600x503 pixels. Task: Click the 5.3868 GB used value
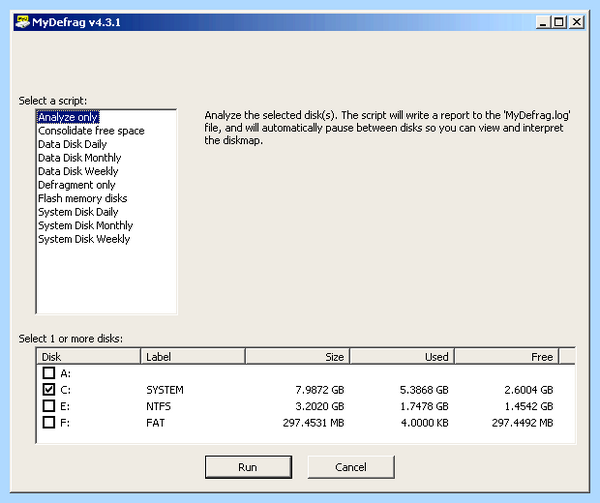424,390
